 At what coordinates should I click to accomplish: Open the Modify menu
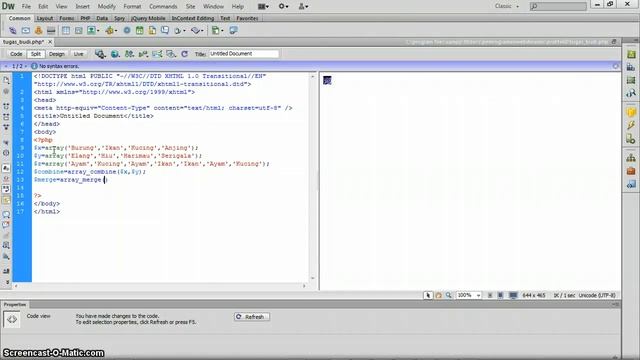pyautogui.click(x=107, y=6)
